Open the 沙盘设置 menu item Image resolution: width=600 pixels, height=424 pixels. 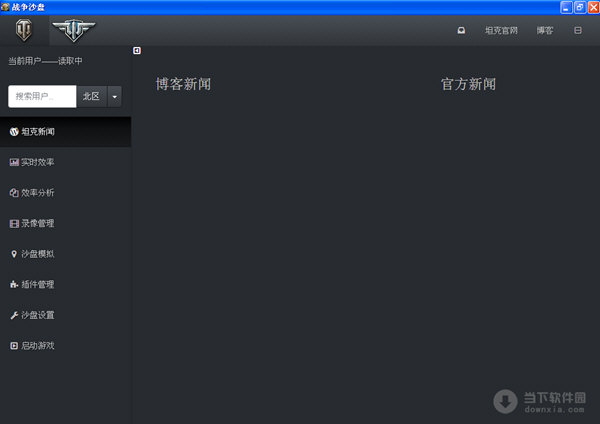tap(65, 315)
